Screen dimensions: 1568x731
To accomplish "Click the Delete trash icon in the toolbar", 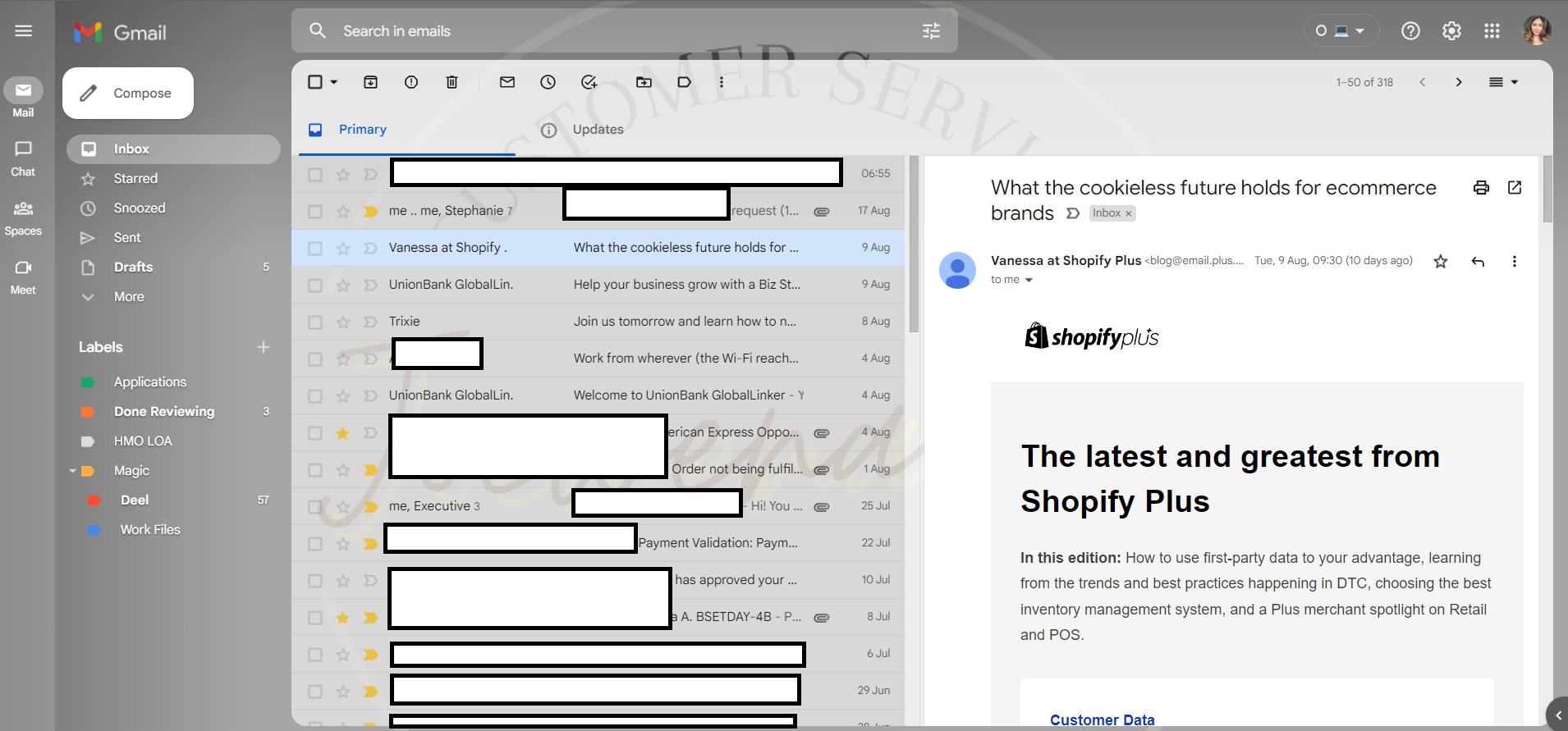I will click(x=452, y=82).
